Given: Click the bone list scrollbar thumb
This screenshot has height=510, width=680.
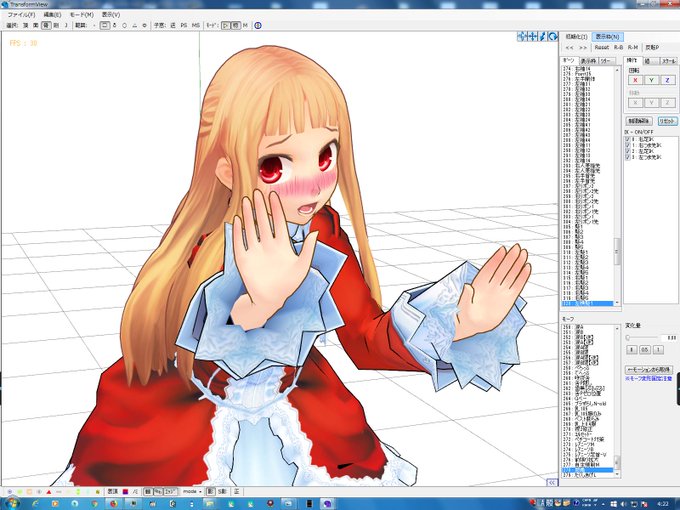Looking at the screenshot, I should pos(617,251).
